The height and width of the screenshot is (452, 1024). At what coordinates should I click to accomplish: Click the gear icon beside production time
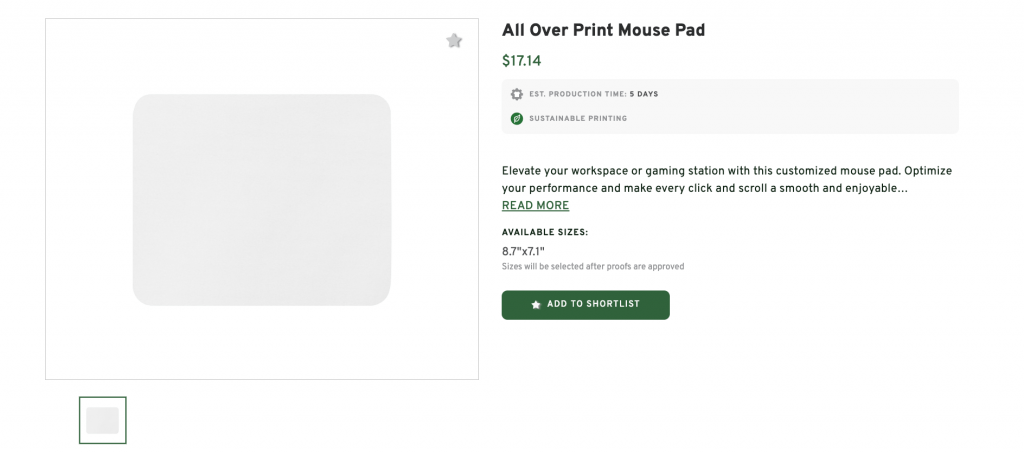click(x=517, y=94)
